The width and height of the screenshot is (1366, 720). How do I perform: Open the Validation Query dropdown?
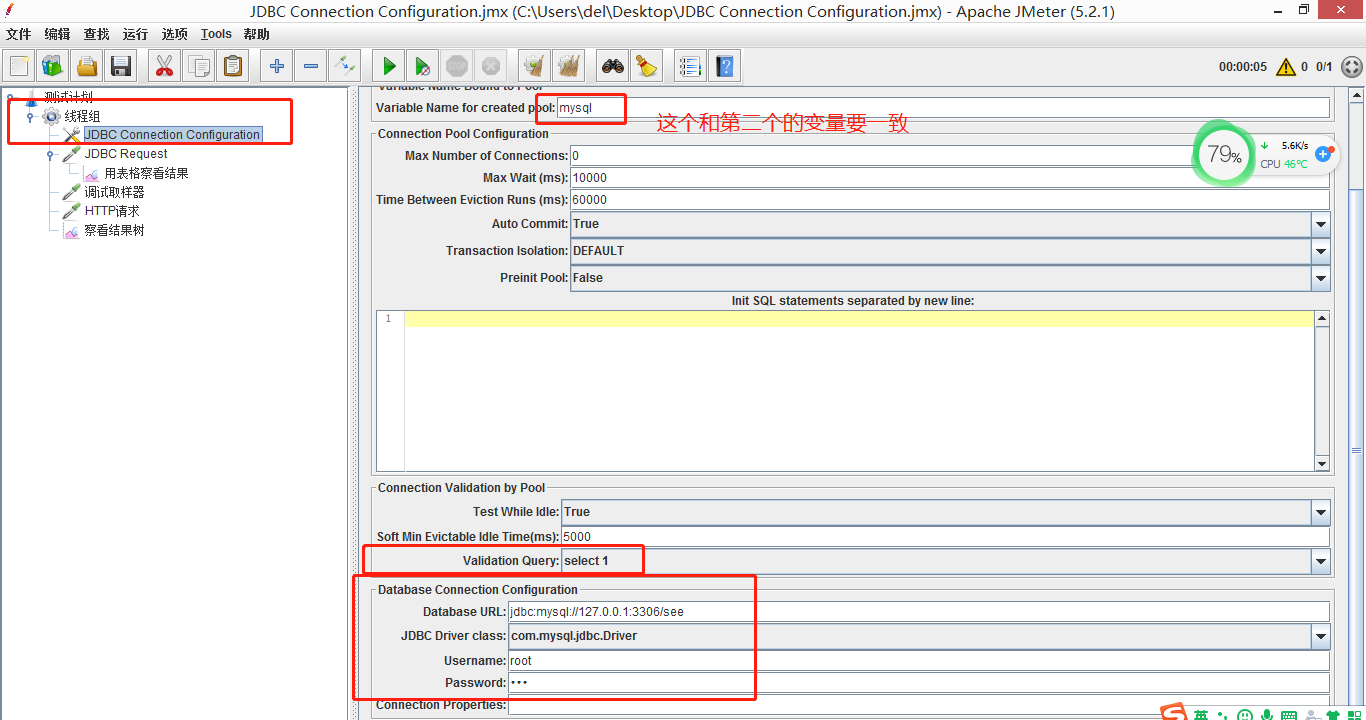(x=1321, y=561)
